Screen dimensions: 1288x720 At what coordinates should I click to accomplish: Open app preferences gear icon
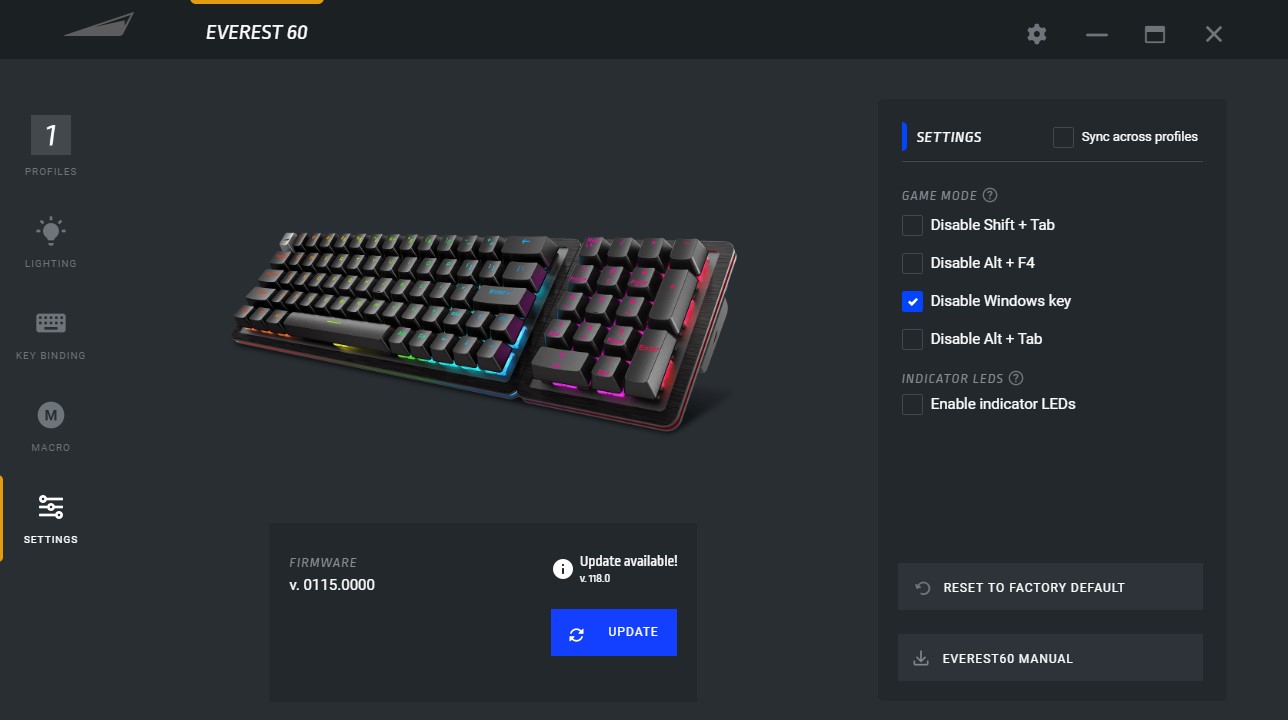(1037, 34)
